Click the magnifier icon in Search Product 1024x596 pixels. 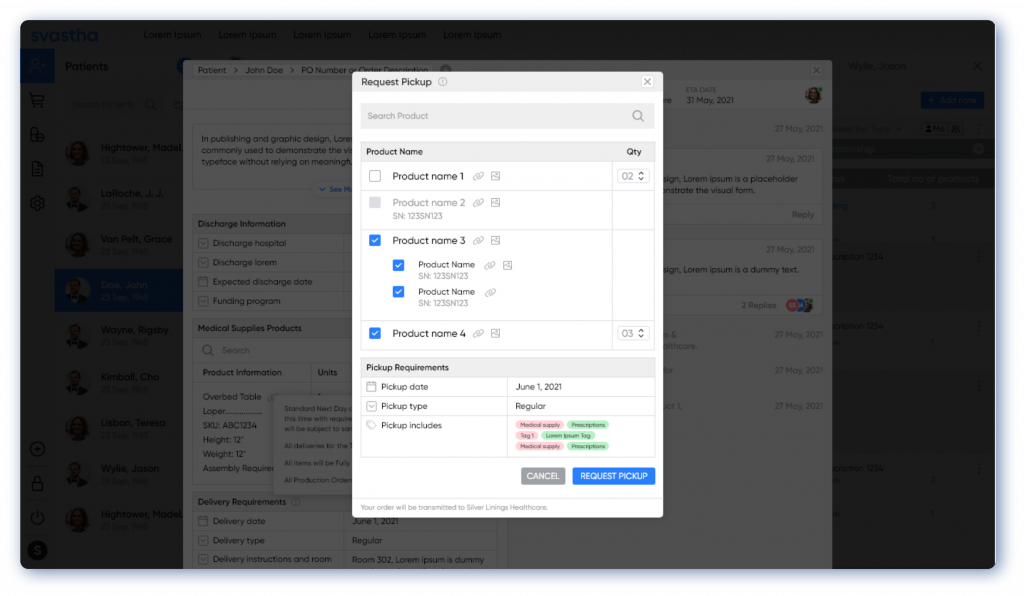pos(638,116)
